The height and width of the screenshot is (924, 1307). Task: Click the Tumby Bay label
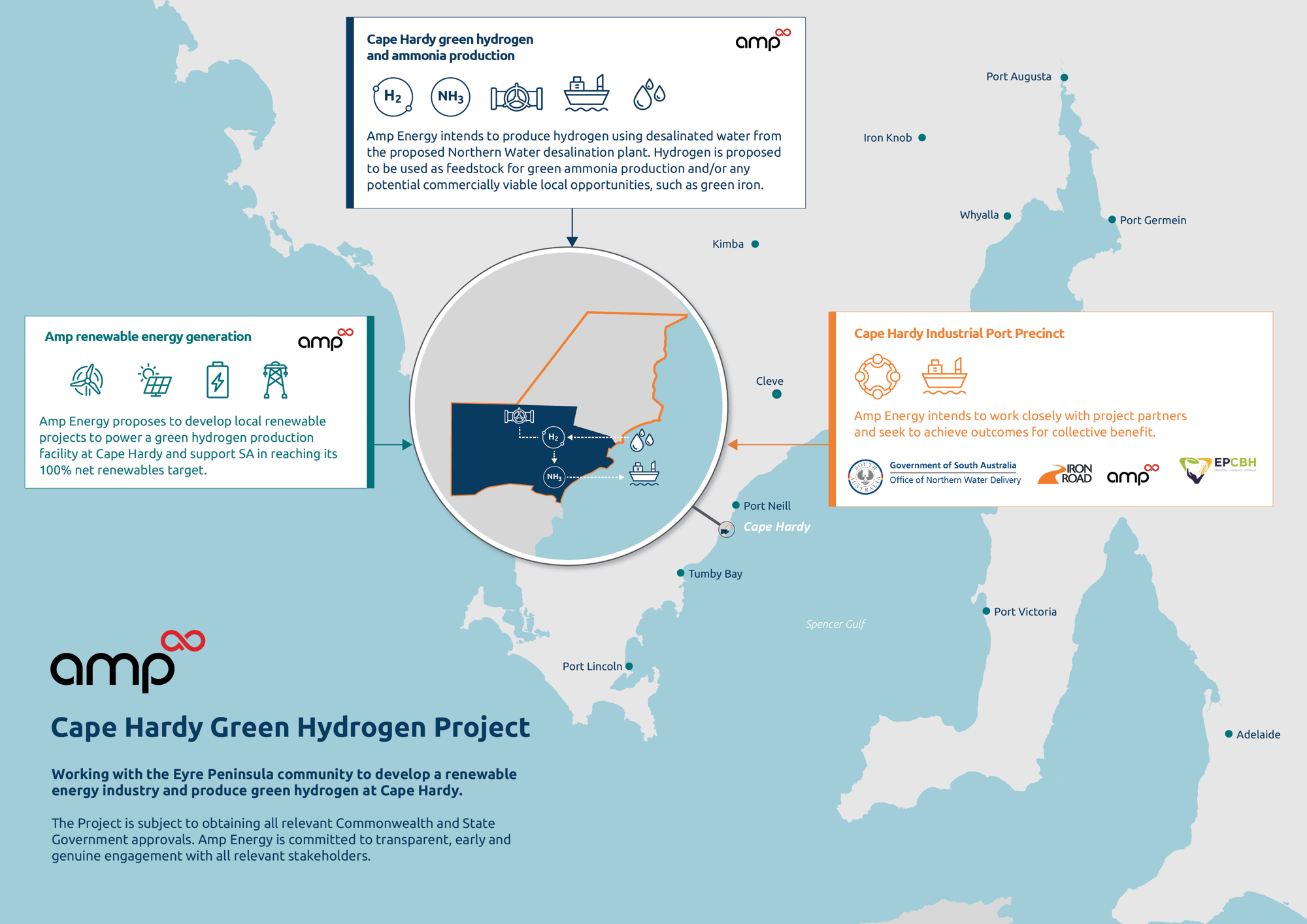pos(715,574)
